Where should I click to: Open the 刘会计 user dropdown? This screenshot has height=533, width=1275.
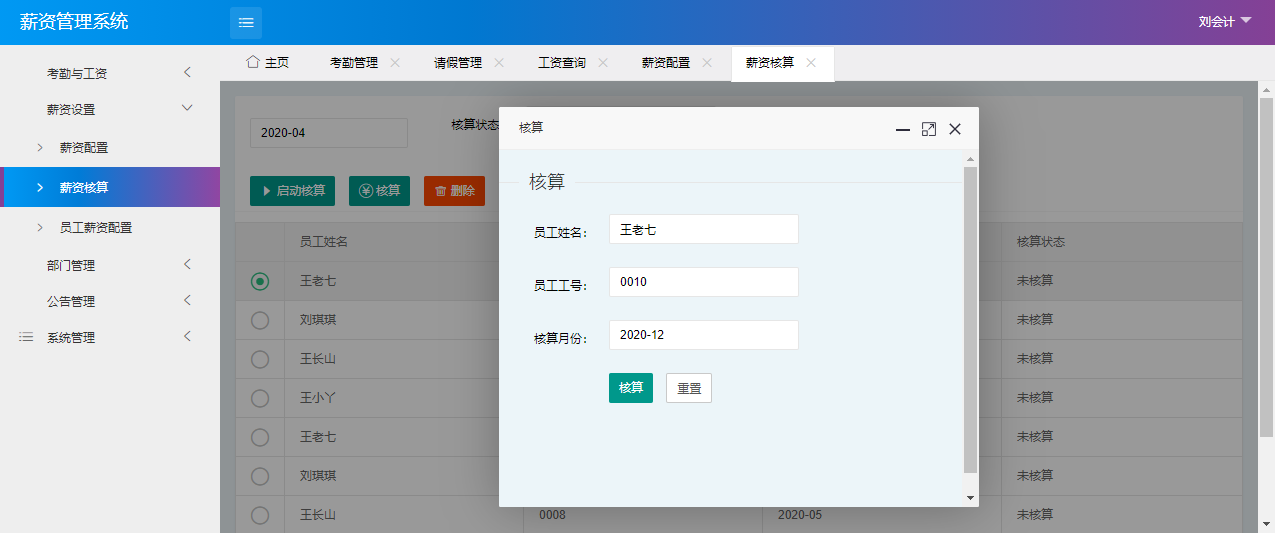[x=1224, y=22]
